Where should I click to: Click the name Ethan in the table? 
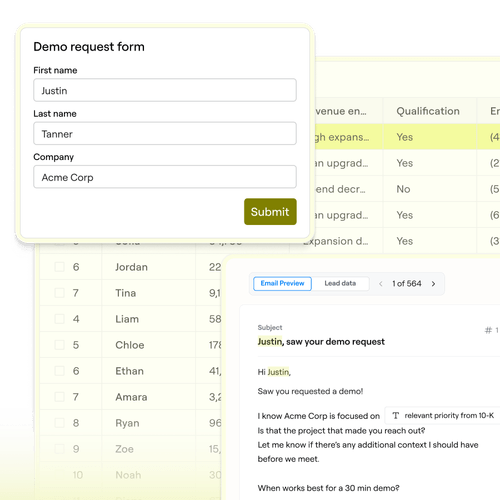coord(129,371)
